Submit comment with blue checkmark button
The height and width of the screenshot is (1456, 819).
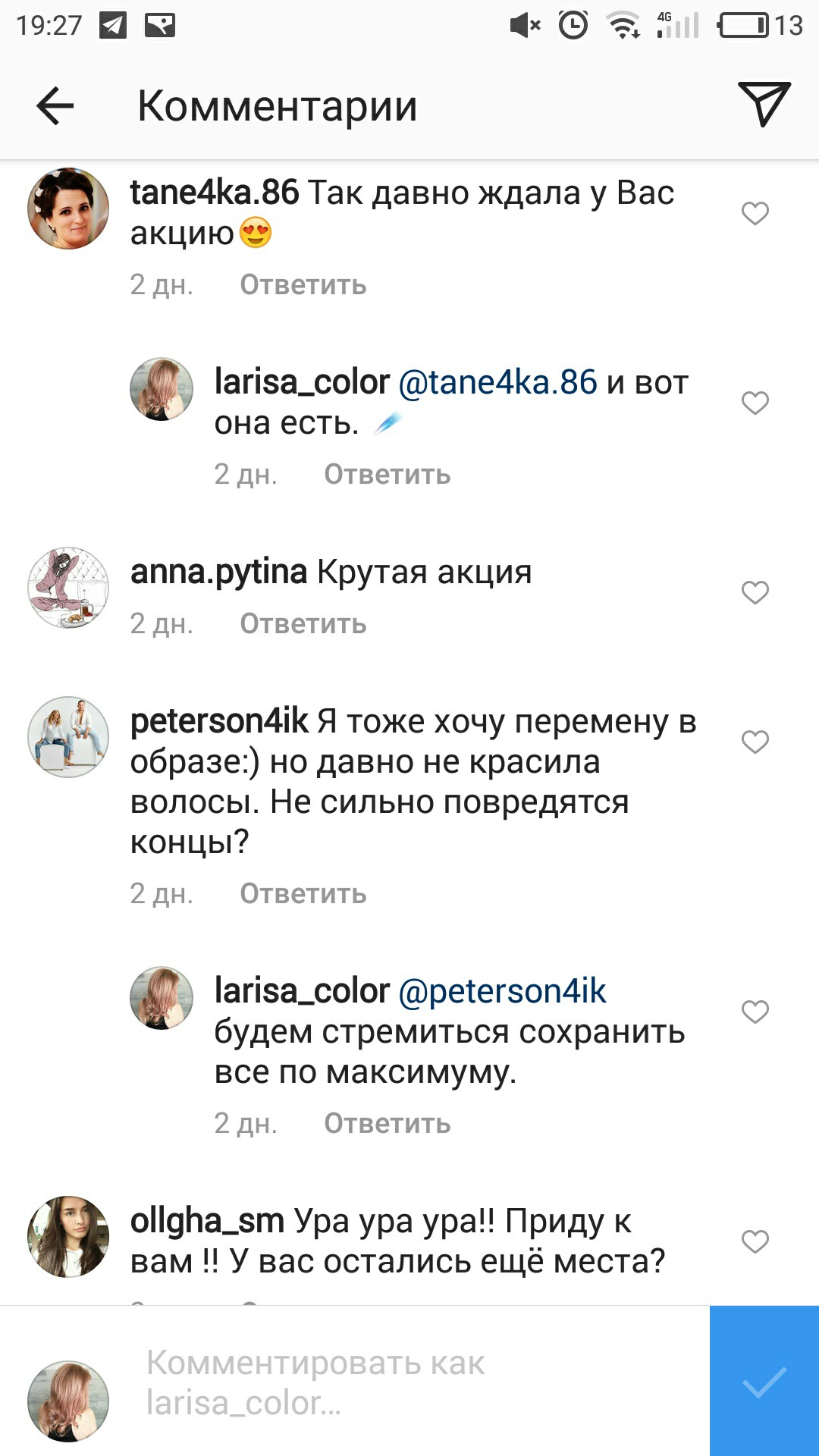pyautogui.click(x=764, y=1381)
